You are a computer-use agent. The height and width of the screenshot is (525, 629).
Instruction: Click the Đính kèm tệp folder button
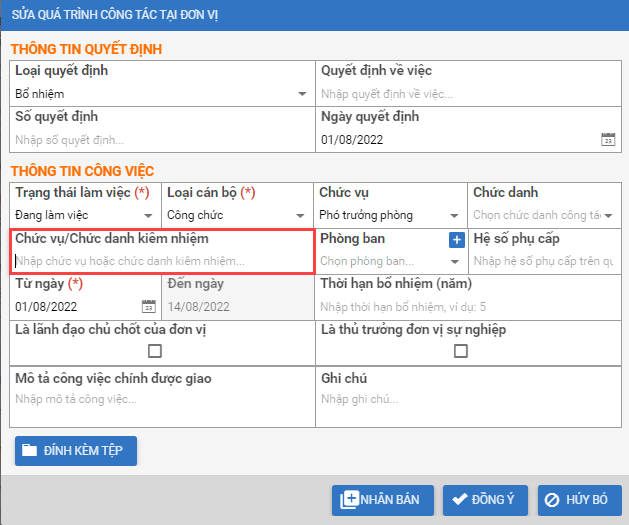[x=76, y=451]
